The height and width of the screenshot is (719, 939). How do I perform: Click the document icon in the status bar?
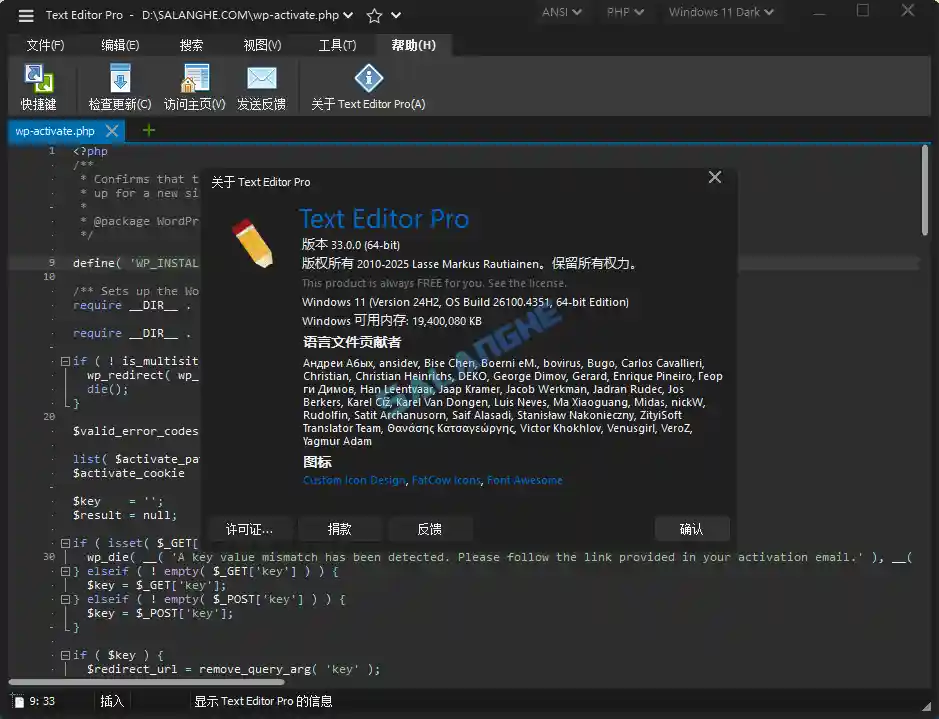(x=16, y=701)
